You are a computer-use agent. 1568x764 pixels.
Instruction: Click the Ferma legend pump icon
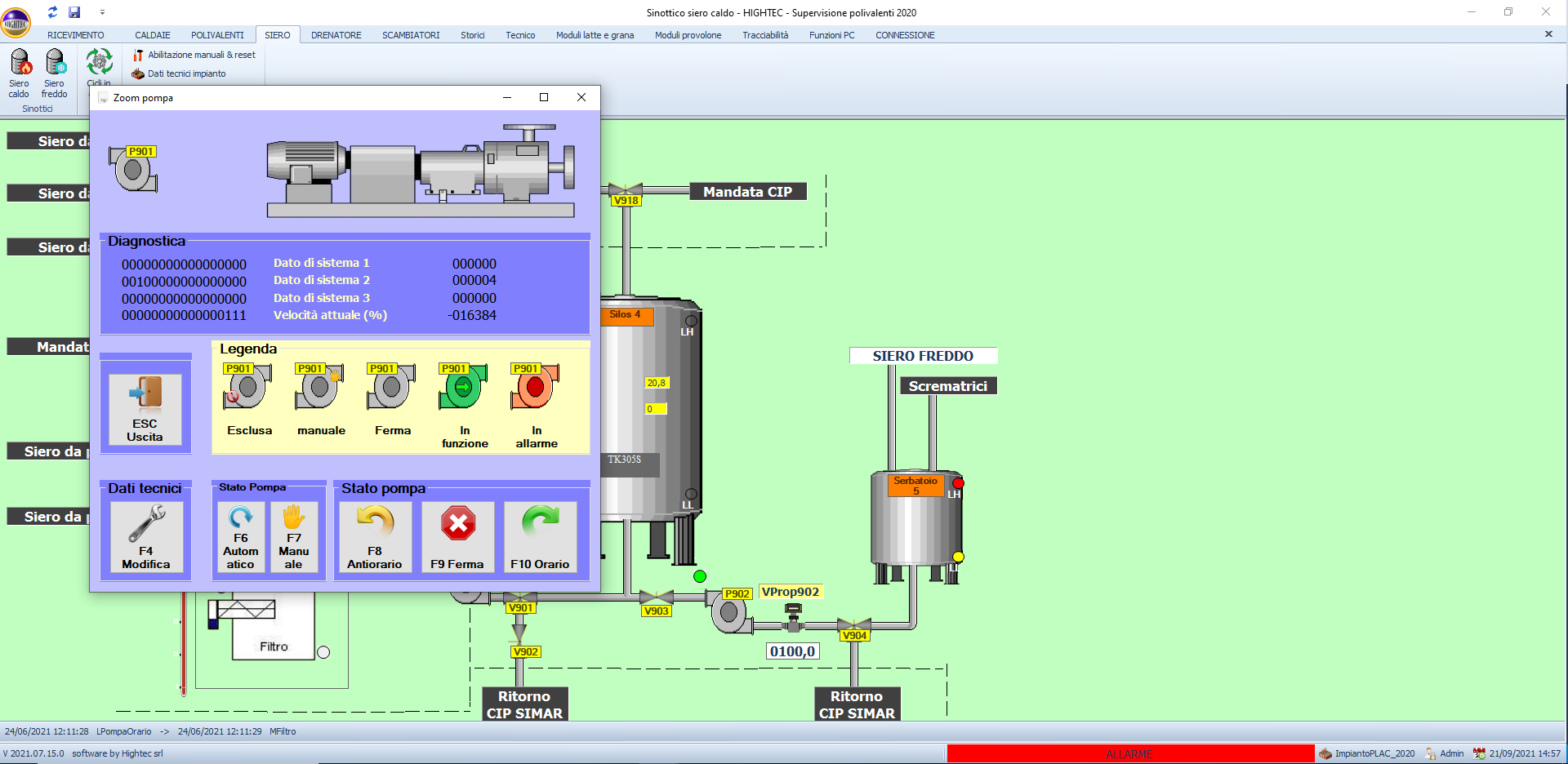(391, 386)
